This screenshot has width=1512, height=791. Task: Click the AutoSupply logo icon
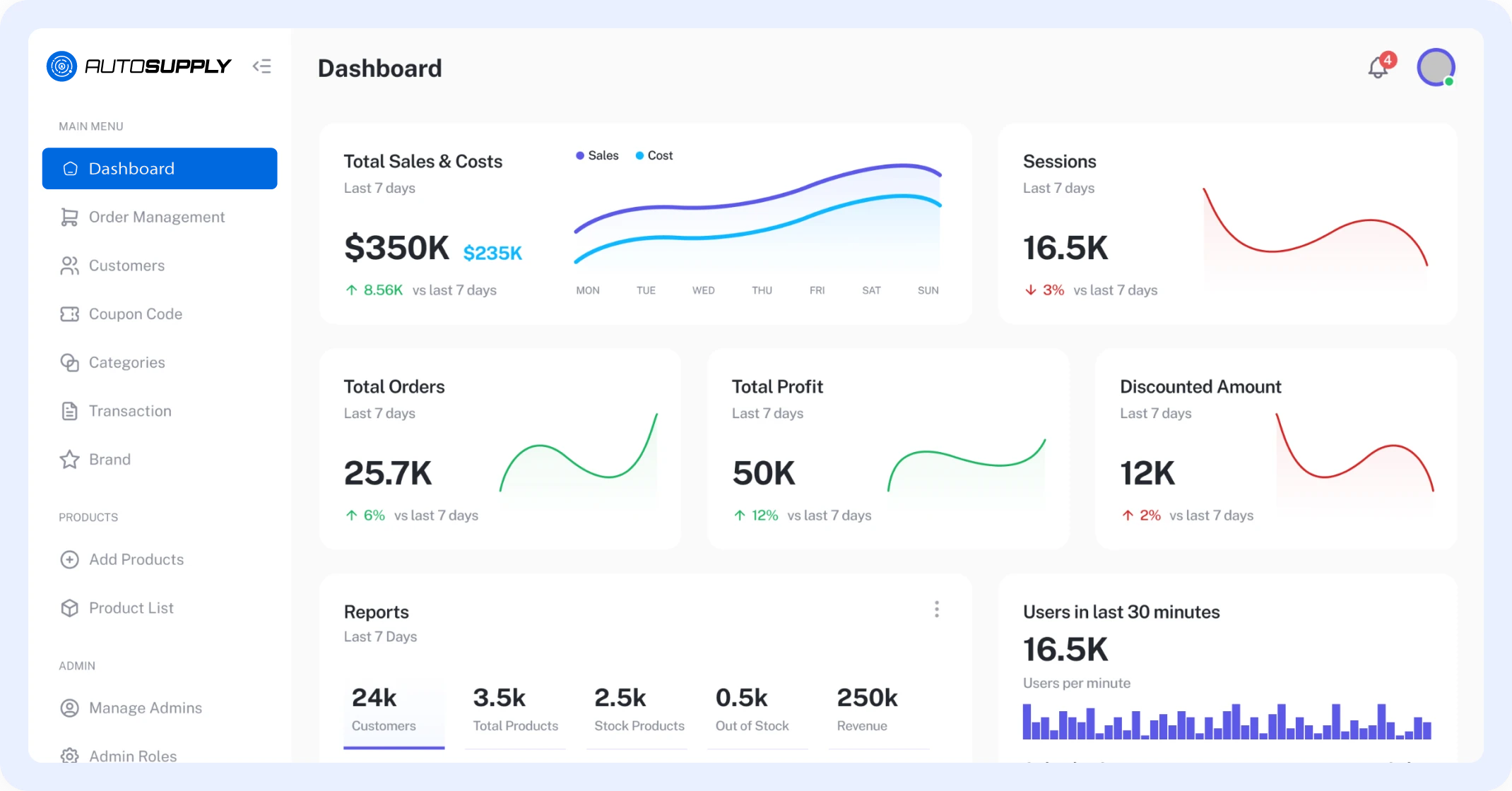pyautogui.click(x=62, y=66)
